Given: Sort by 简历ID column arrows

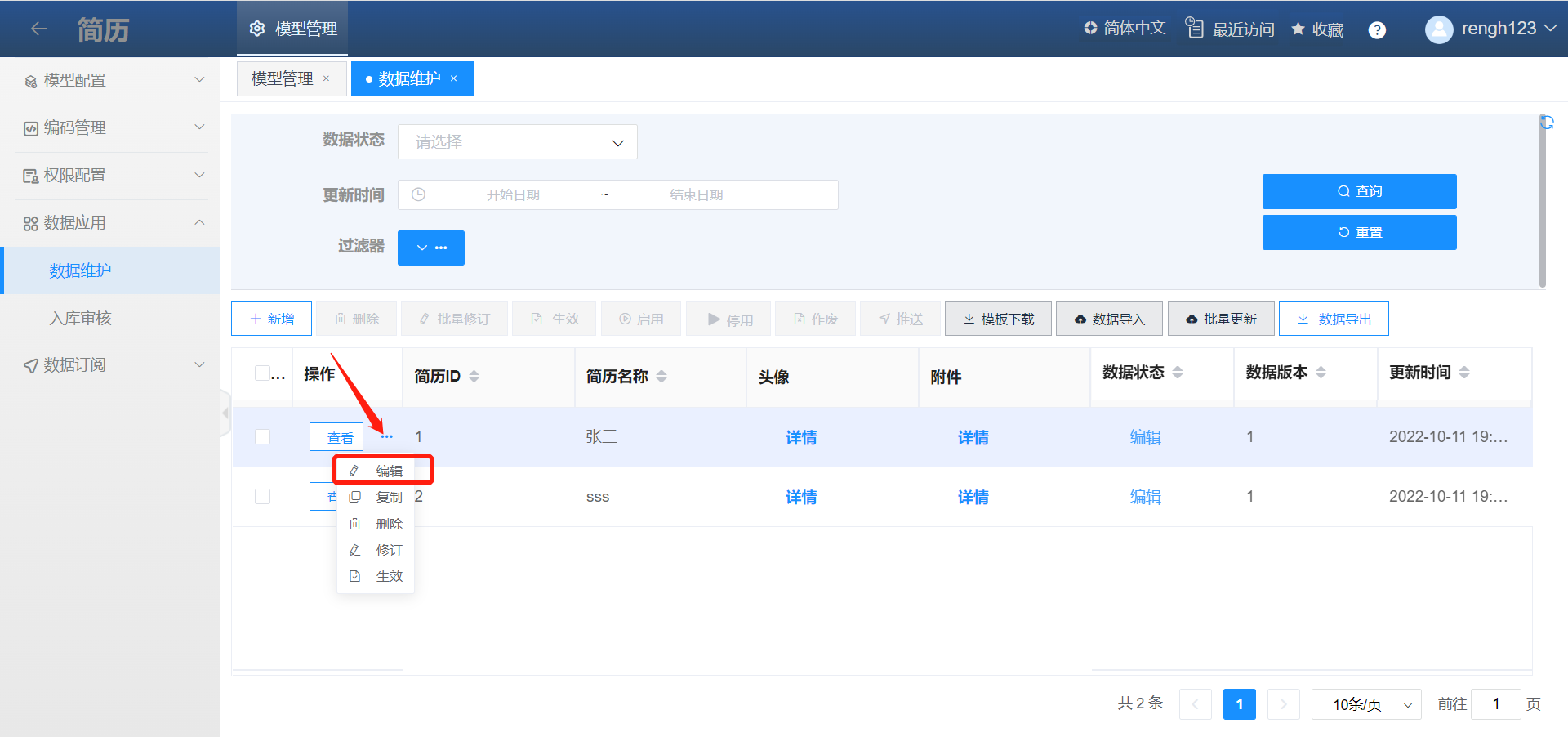Looking at the screenshot, I should pyautogui.click(x=474, y=376).
